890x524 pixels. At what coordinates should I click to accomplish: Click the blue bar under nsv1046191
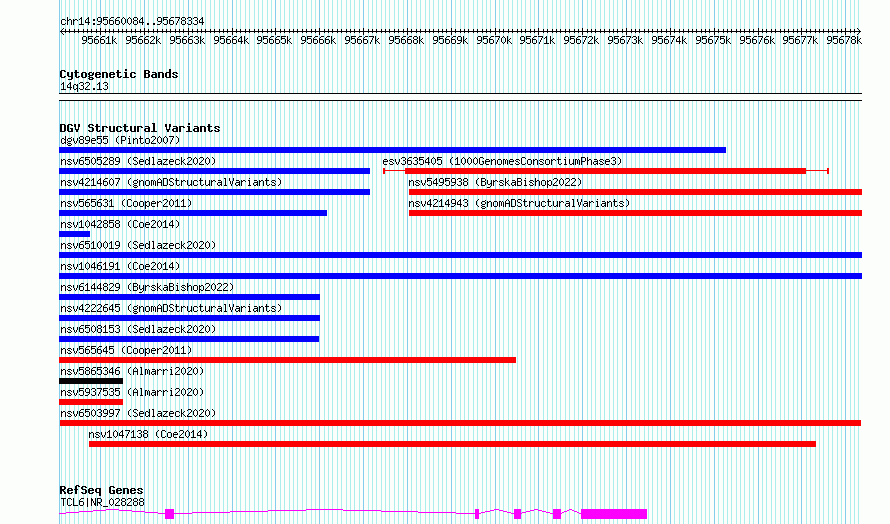460,276
